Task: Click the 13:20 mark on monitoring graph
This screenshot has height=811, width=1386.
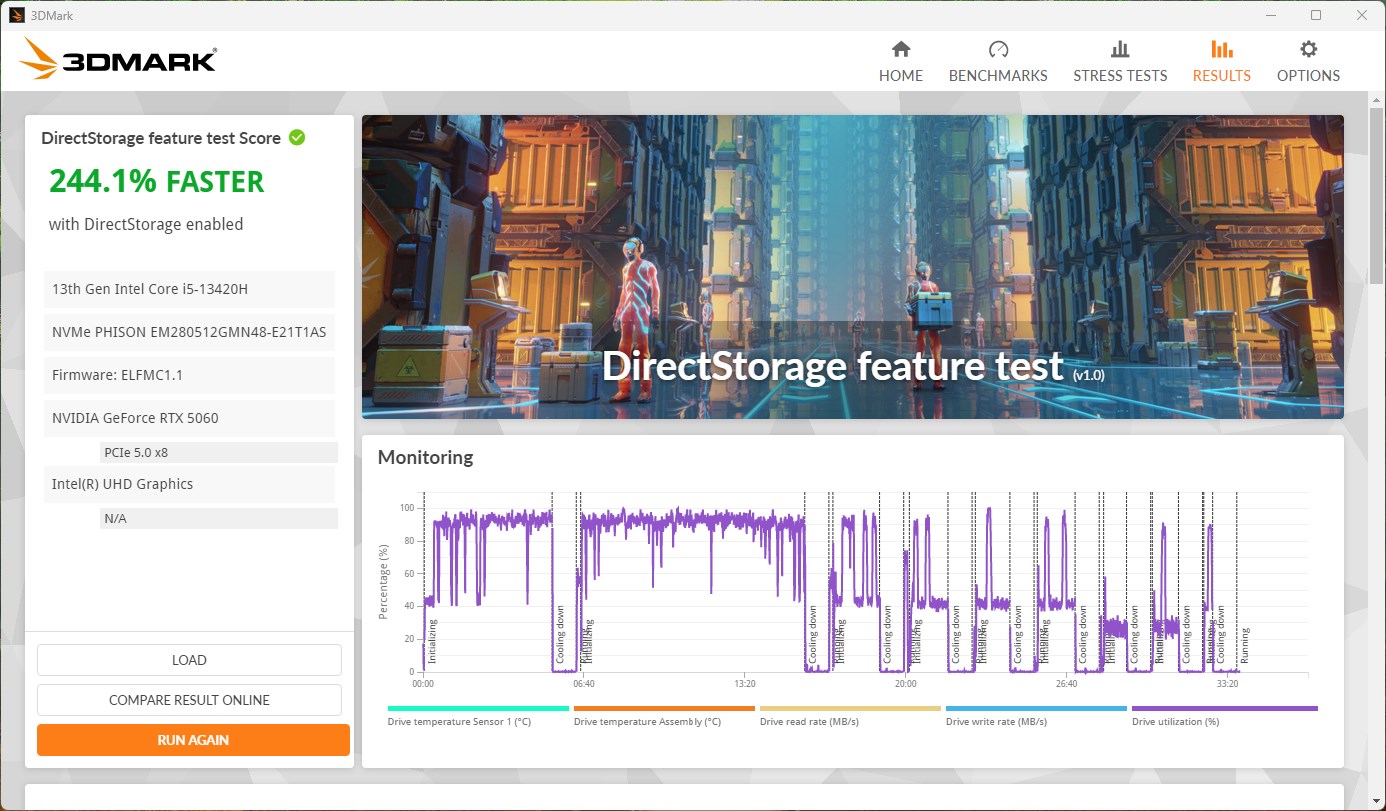Action: 744,684
